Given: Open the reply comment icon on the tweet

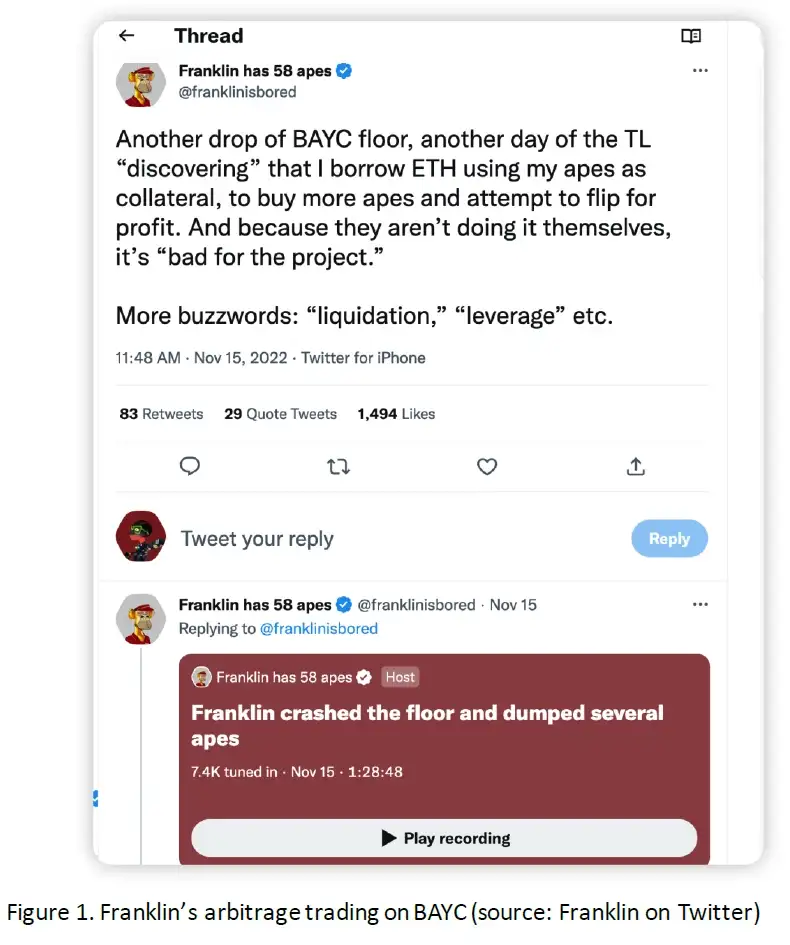Looking at the screenshot, I should tap(190, 466).
